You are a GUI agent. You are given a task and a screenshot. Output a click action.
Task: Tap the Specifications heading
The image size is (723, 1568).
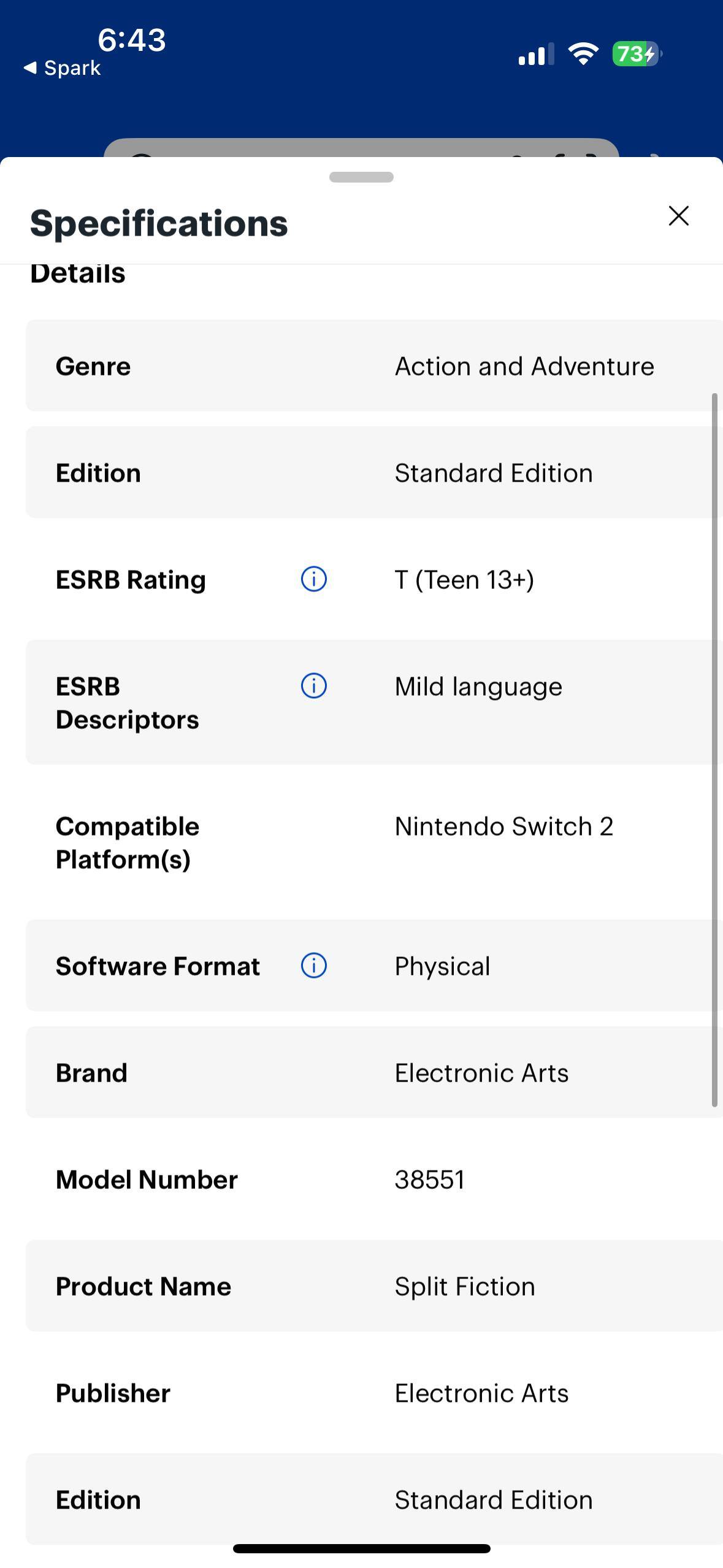point(159,223)
